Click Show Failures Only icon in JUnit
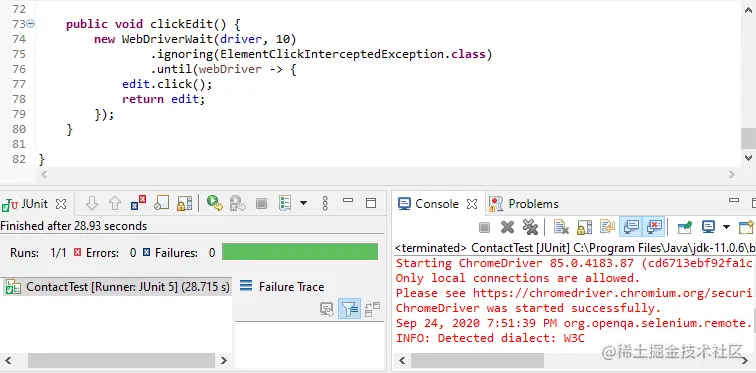756x373 pixels. [x=138, y=203]
